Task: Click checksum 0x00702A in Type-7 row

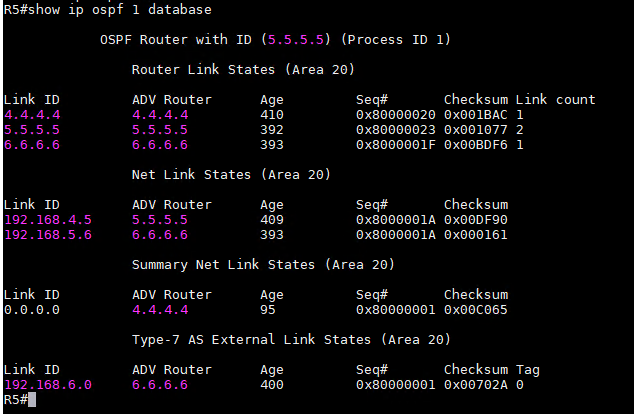Action: click(x=476, y=385)
